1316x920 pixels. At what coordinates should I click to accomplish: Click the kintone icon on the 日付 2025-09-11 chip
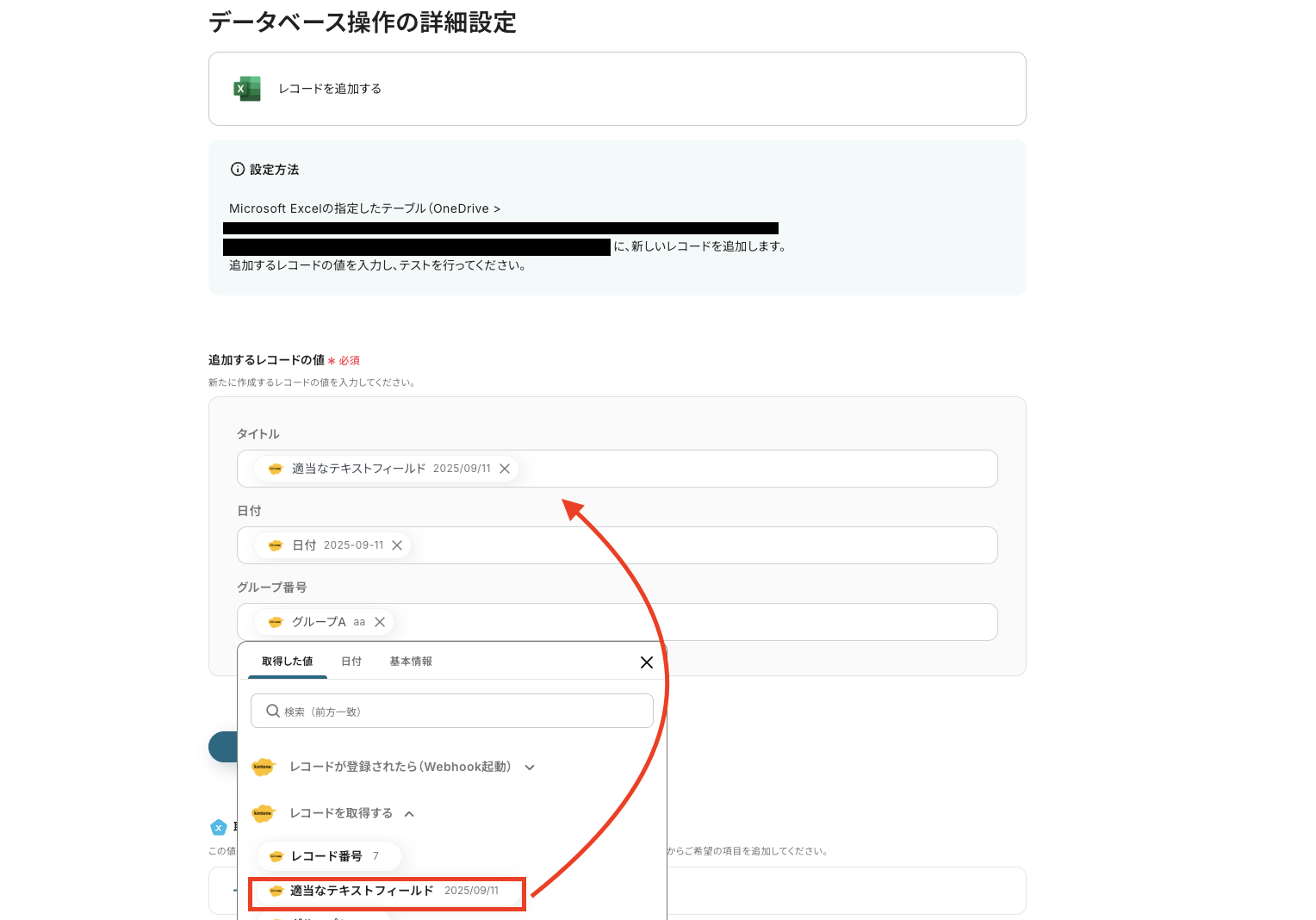point(276,545)
